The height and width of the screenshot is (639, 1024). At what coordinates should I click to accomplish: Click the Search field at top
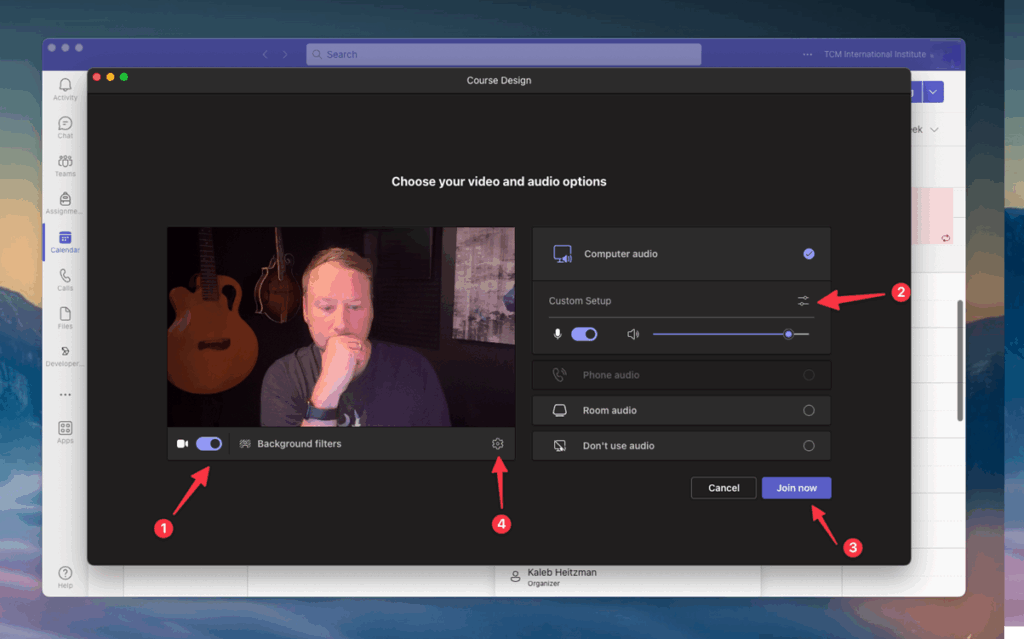point(503,54)
